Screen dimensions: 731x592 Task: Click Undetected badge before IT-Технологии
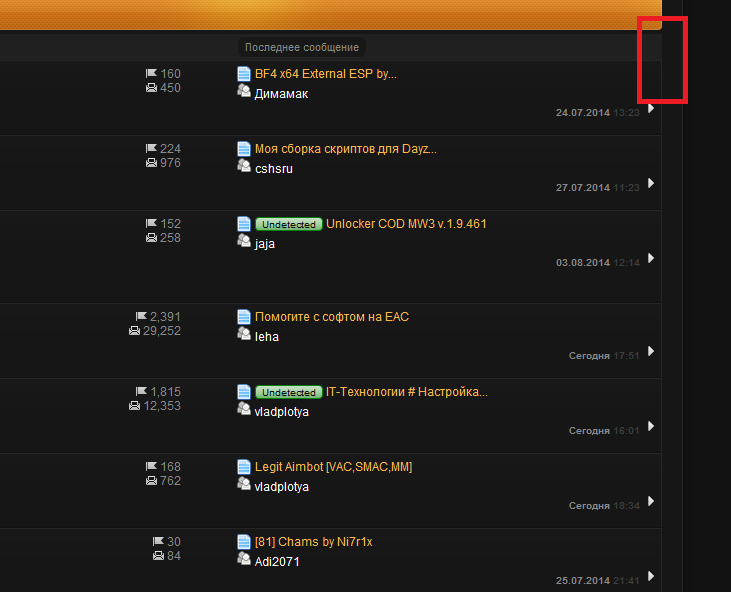289,392
